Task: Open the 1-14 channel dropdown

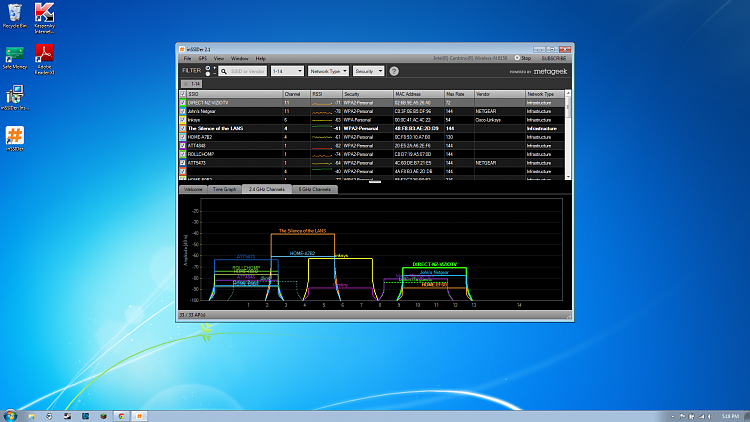Action: (x=287, y=71)
